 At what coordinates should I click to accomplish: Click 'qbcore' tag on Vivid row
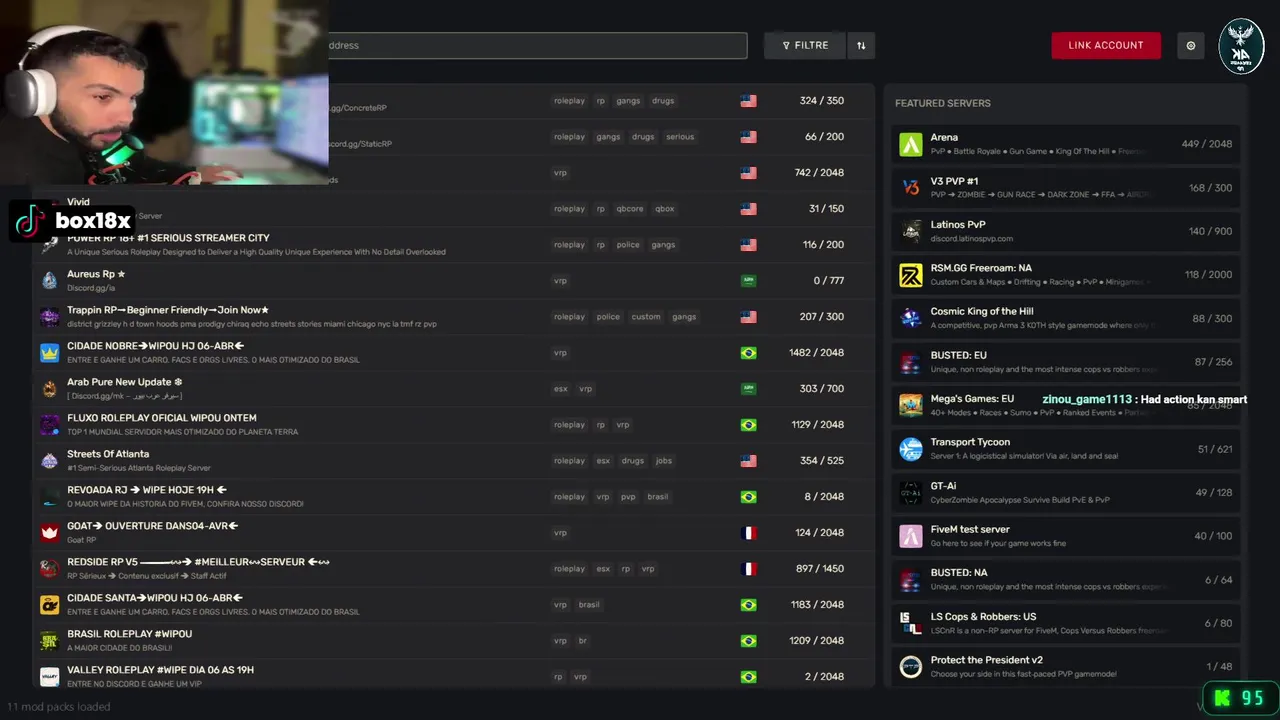[x=630, y=209]
